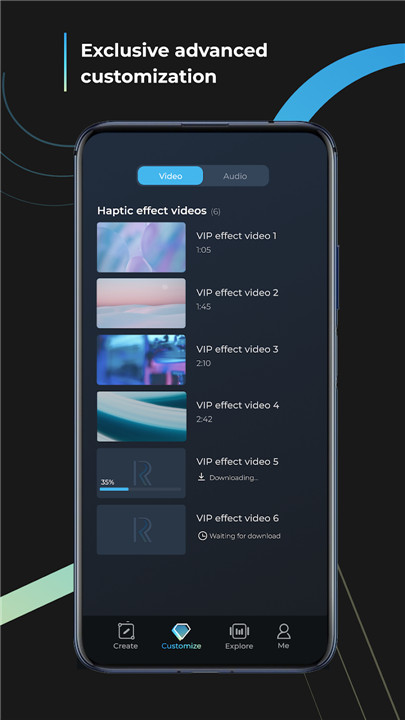This screenshot has width=405, height=720.
Task: Tap VIP effect video 6 placeholder thumbnail
Action: pyautogui.click(x=141, y=529)
